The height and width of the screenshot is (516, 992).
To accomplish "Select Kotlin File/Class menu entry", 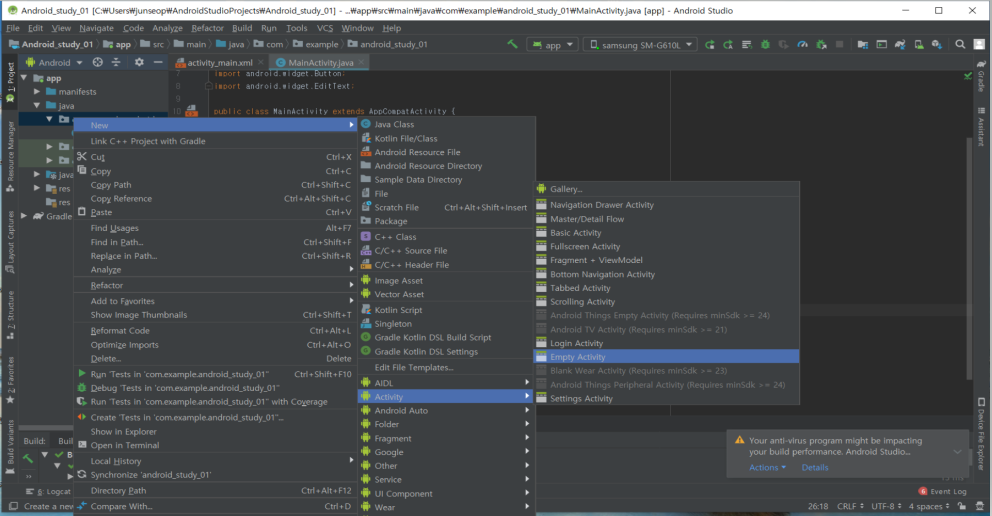I will 447,138.
